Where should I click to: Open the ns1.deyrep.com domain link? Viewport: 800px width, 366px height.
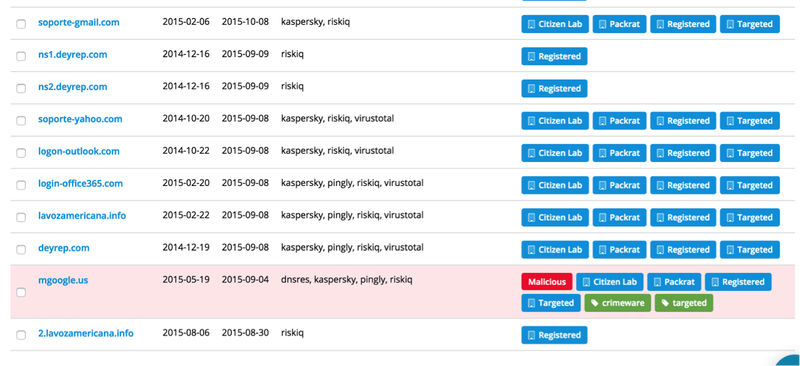pos(72,55)
